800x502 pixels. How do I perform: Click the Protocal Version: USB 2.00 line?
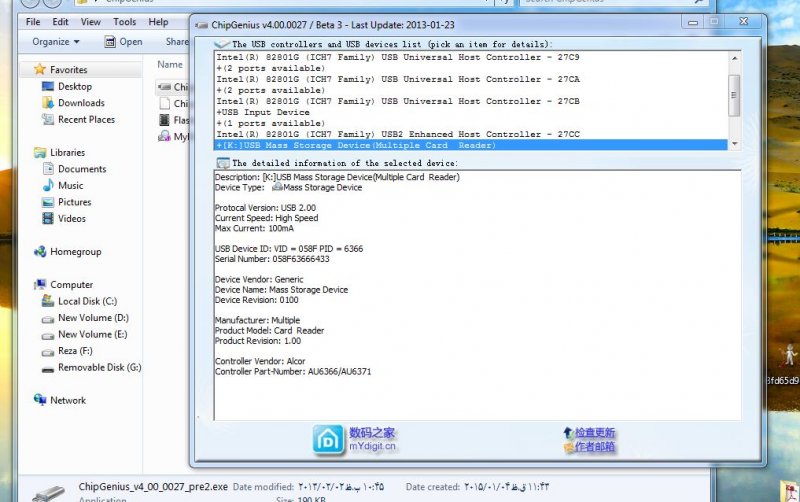click(x=265, y=208)
